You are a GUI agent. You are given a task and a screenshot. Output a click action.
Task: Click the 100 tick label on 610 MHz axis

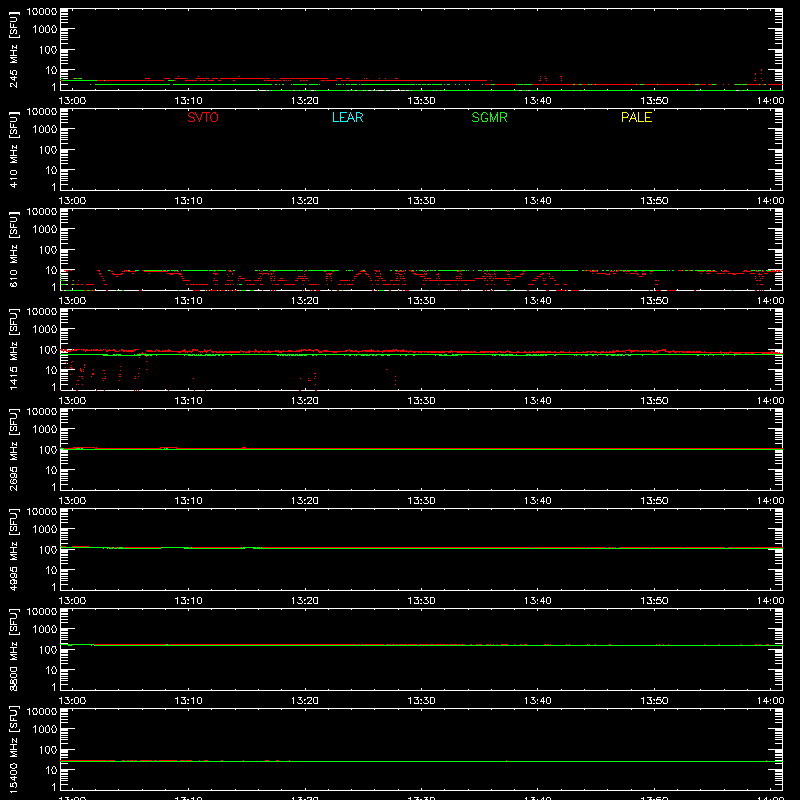click(x=48, y=250)
